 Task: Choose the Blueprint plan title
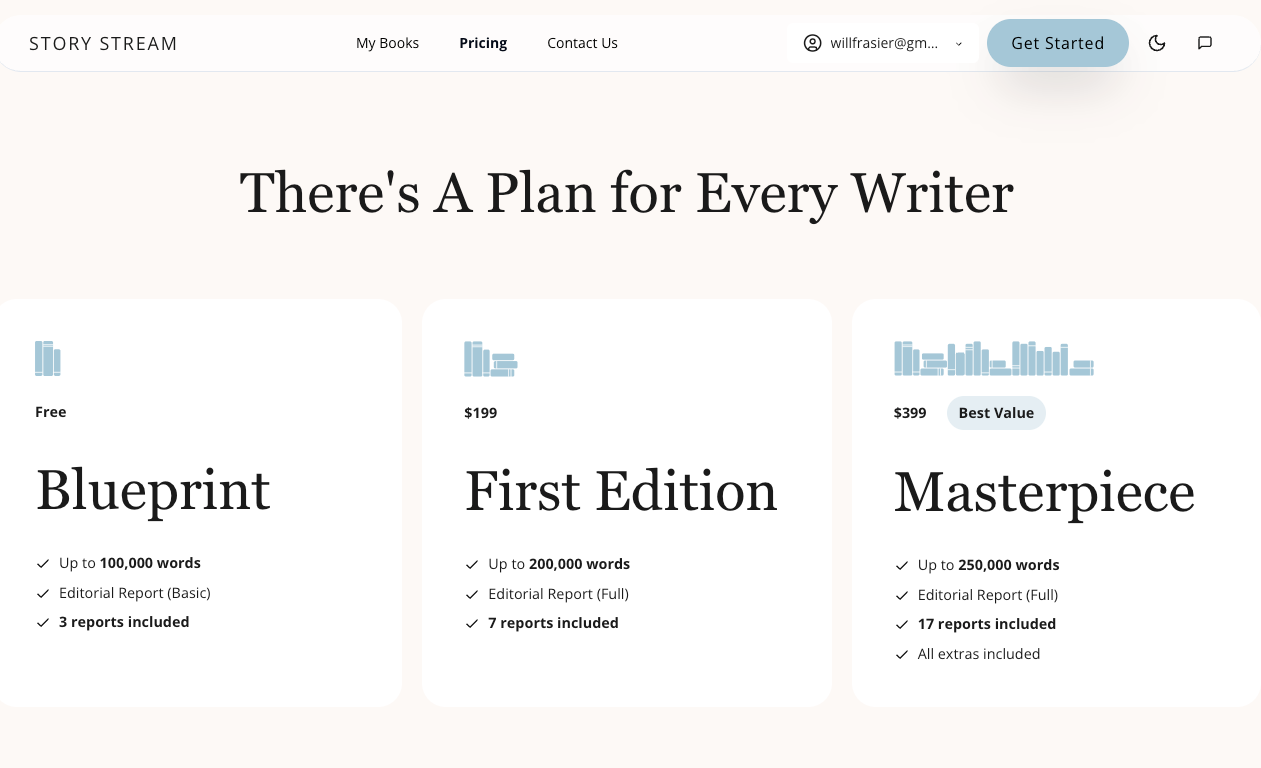153,490
